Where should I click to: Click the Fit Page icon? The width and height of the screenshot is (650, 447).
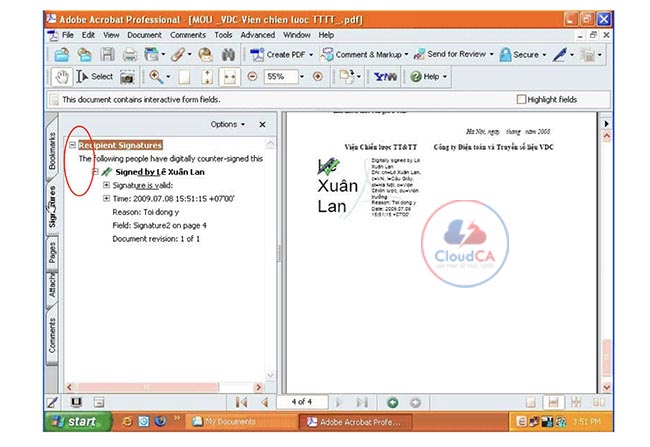click(x=207, y=77)
